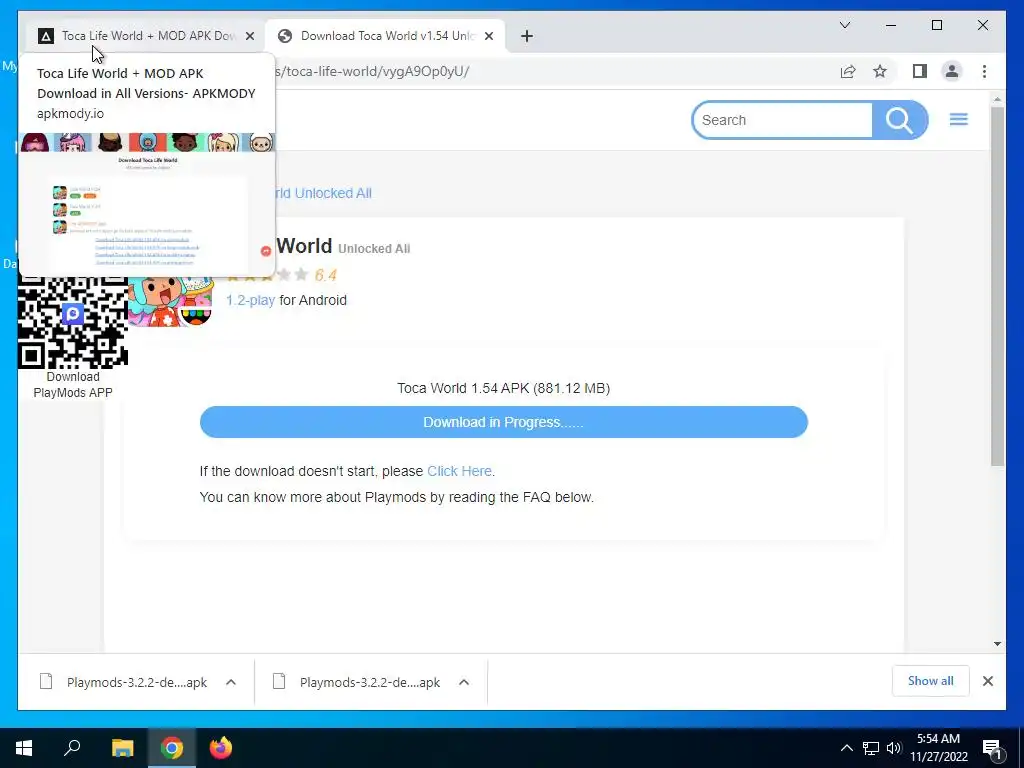Expand options for first Playmods apk download
The width and height of the screenshot is (1024, 768).
tap(231, 682)
